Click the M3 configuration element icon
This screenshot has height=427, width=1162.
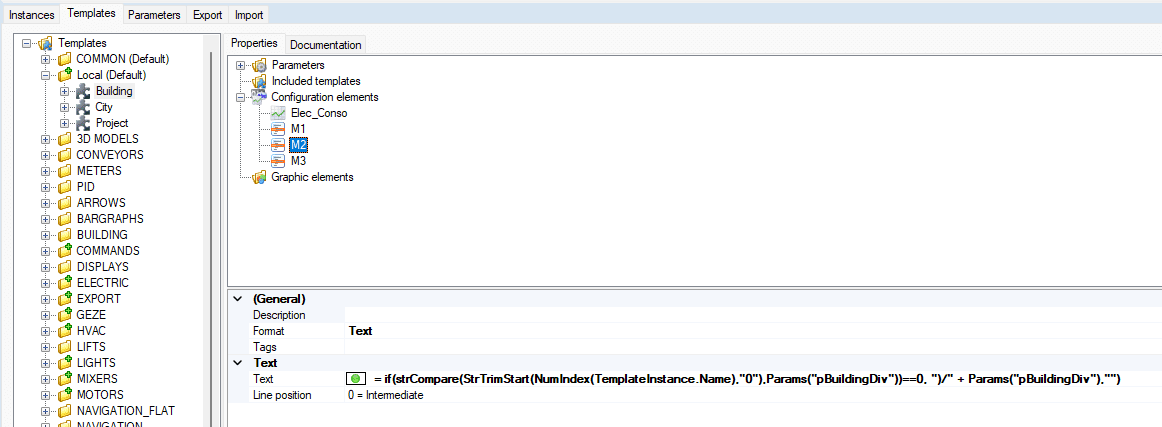pos(279,161)
